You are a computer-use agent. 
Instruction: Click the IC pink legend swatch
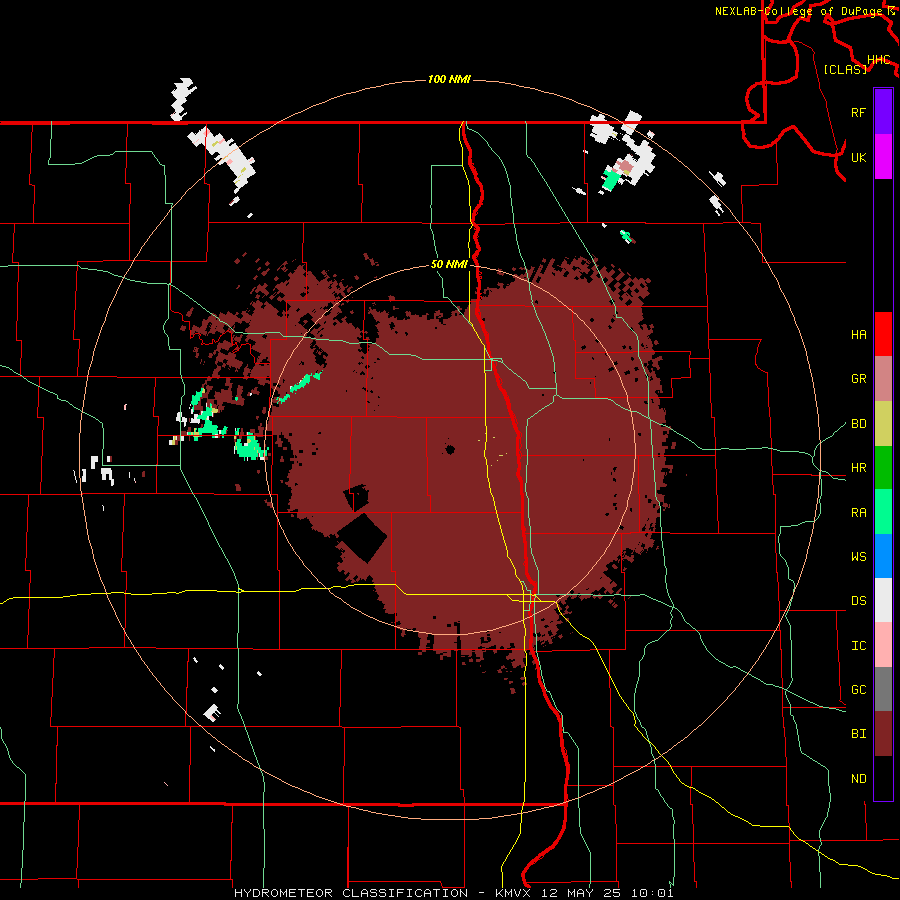tap(883, 645)
